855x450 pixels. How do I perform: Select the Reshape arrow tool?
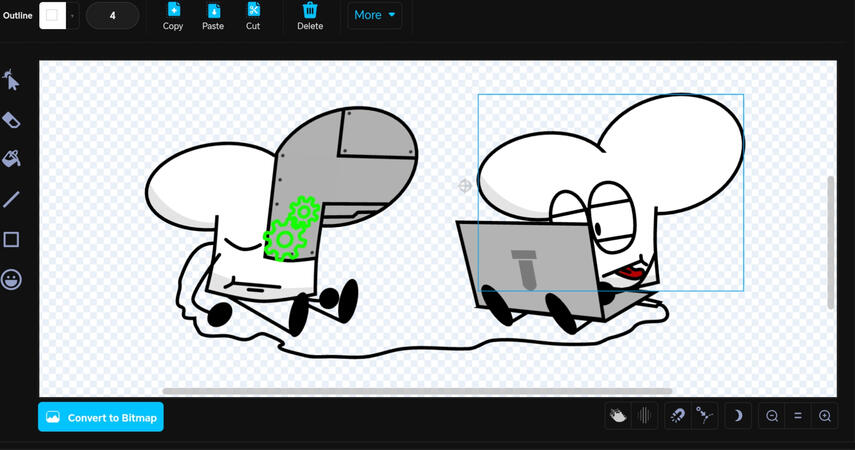click(x=12, y=80)
